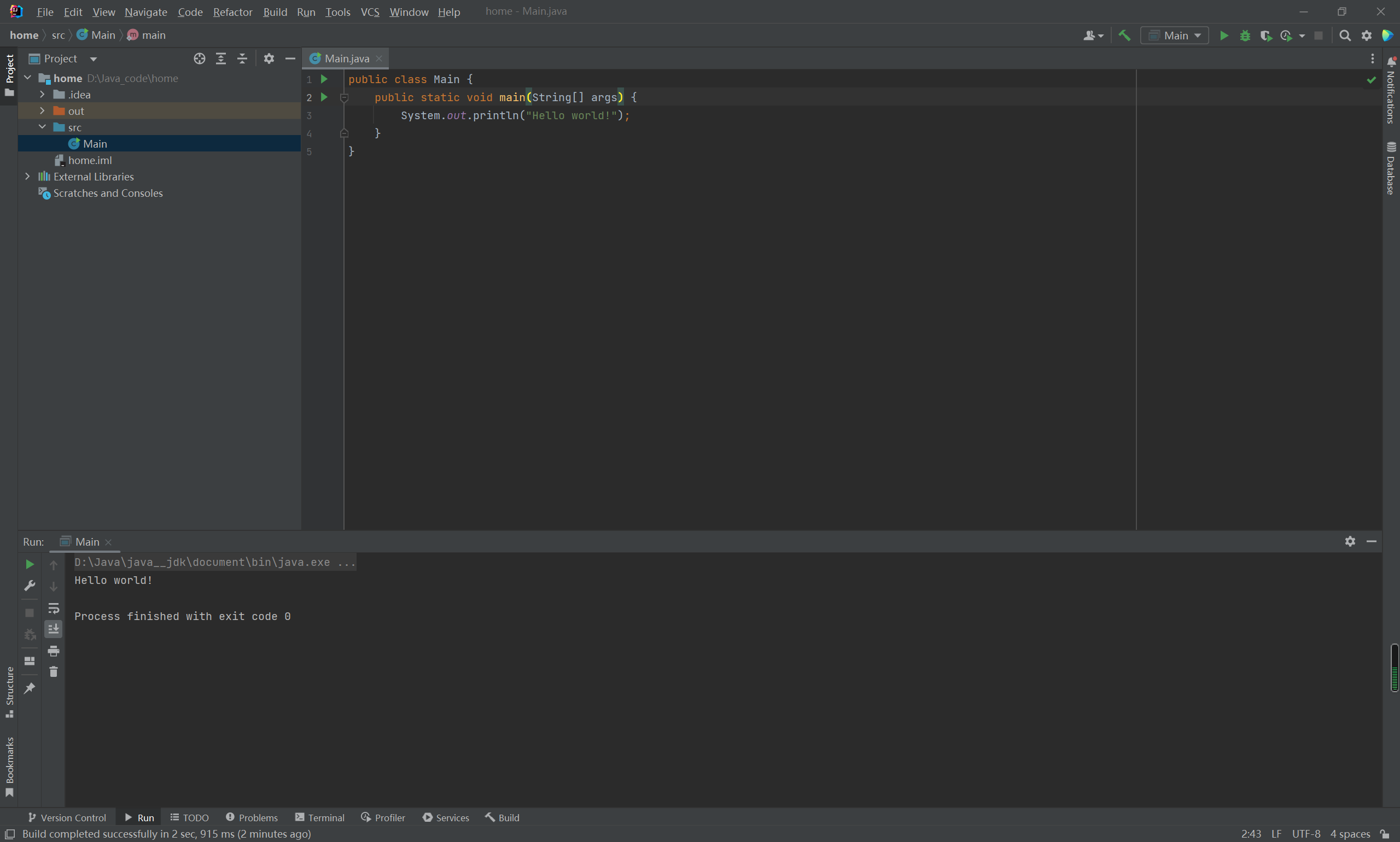1400x842 pixels.
Task: Start debugging with the bug icon
Action: point(1245,35)
